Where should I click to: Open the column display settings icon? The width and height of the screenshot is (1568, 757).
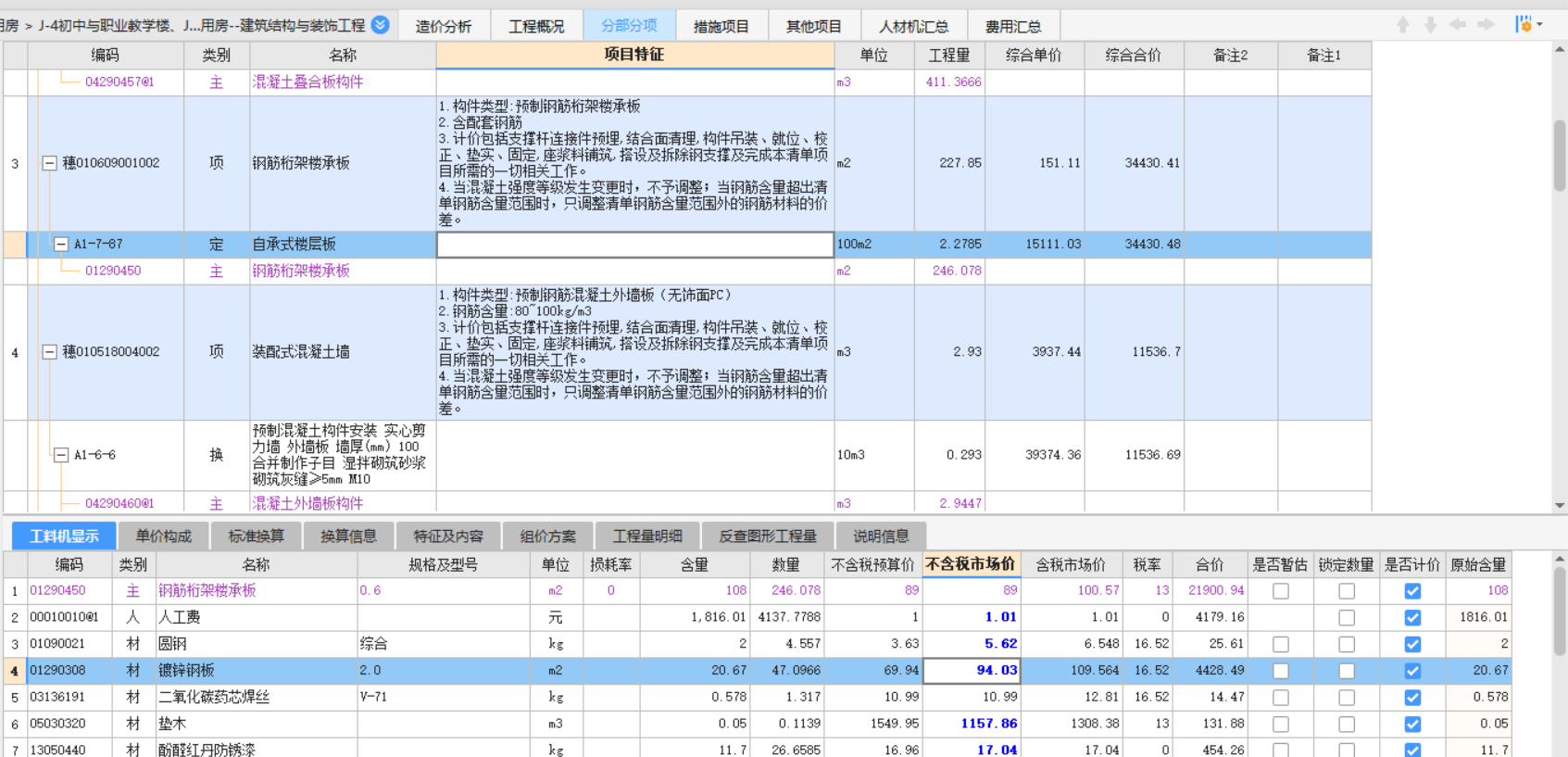point(1524,25)
